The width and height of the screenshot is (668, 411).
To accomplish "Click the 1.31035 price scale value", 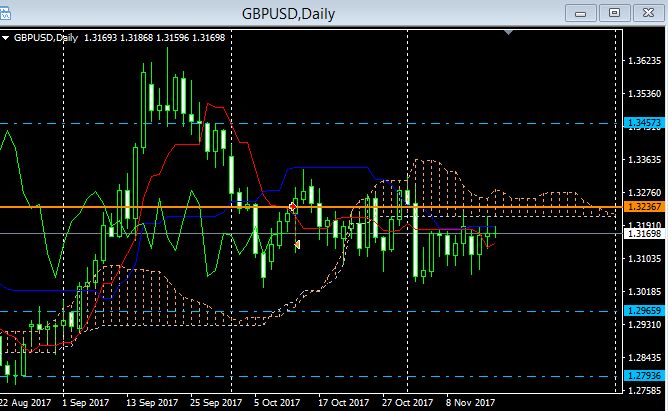I will click(645, 259).
